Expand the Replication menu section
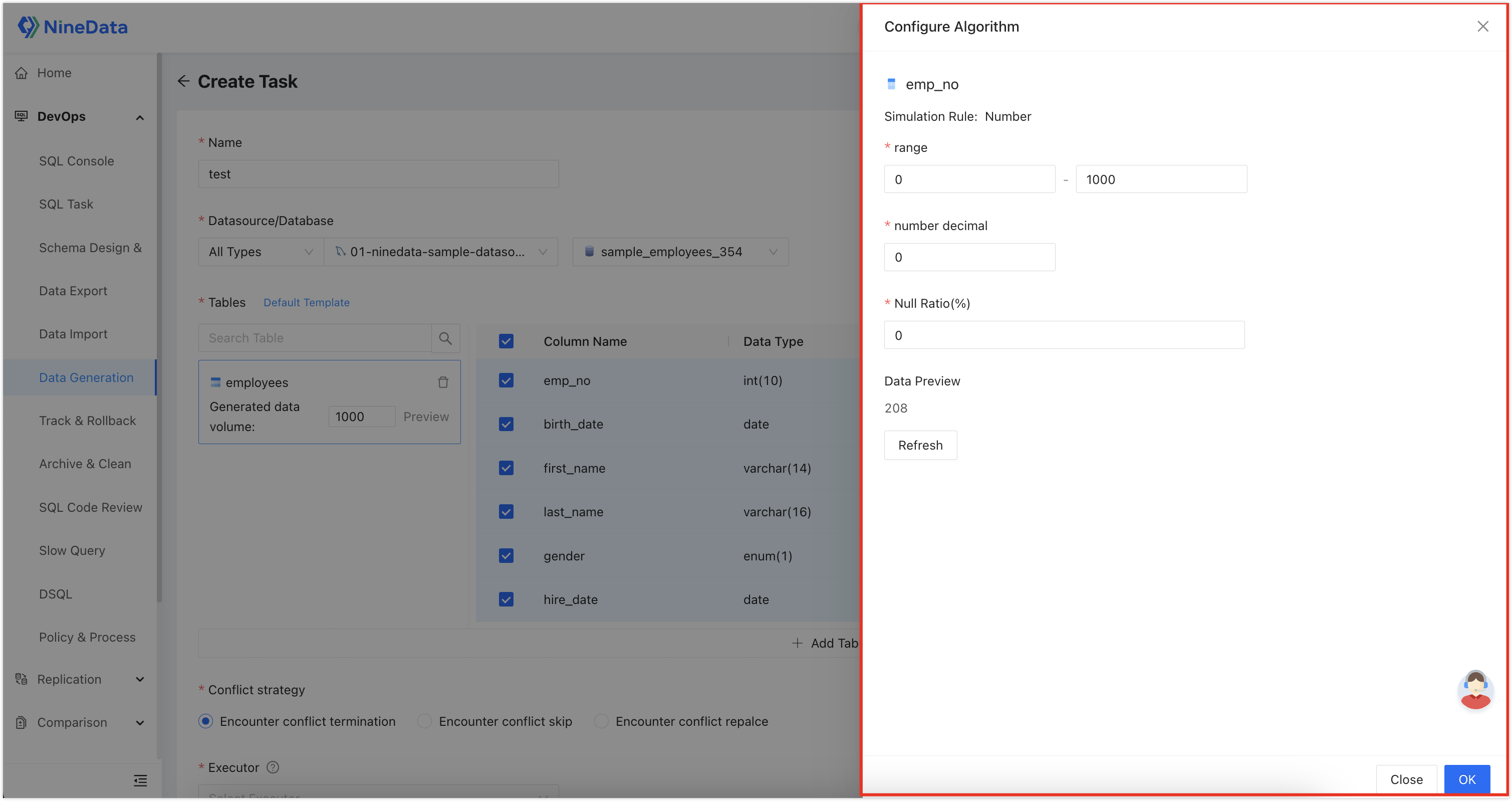 pyautogui.click(x=140, y=679)
